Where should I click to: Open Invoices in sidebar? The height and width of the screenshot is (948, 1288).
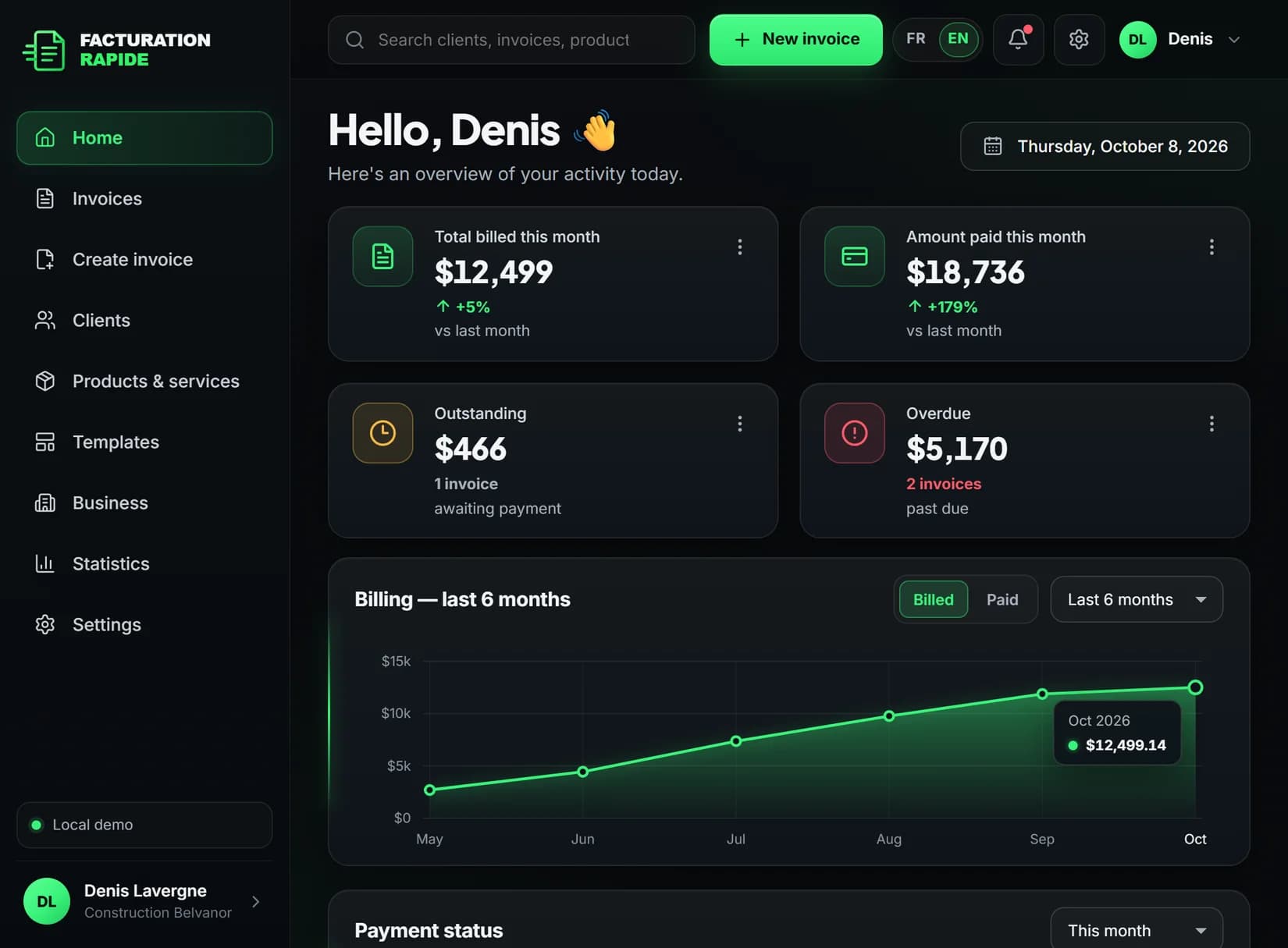[144, 199]
